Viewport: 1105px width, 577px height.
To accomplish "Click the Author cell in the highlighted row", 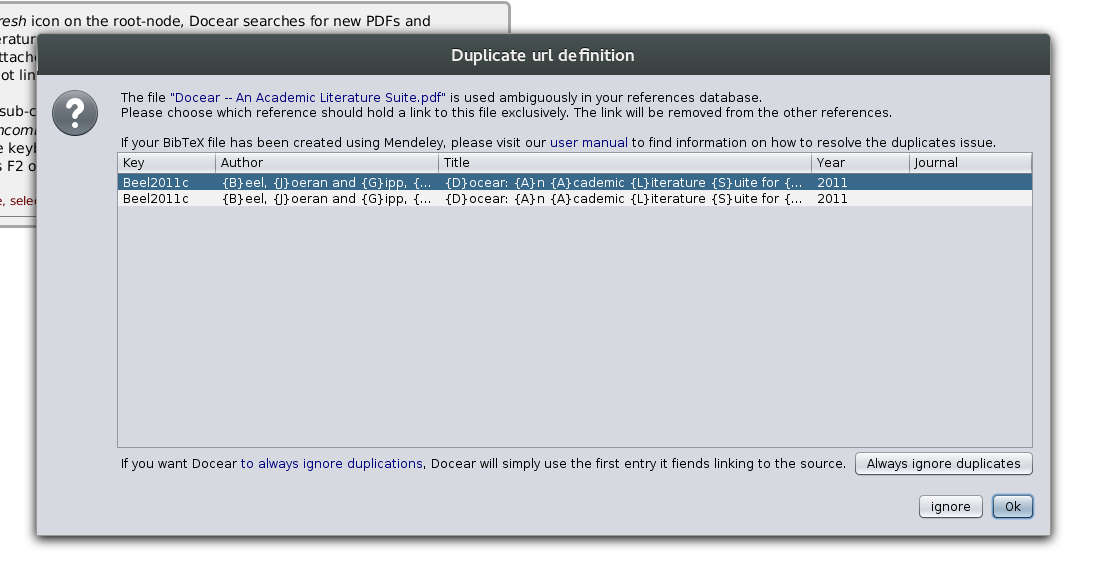I will [327, 182].
